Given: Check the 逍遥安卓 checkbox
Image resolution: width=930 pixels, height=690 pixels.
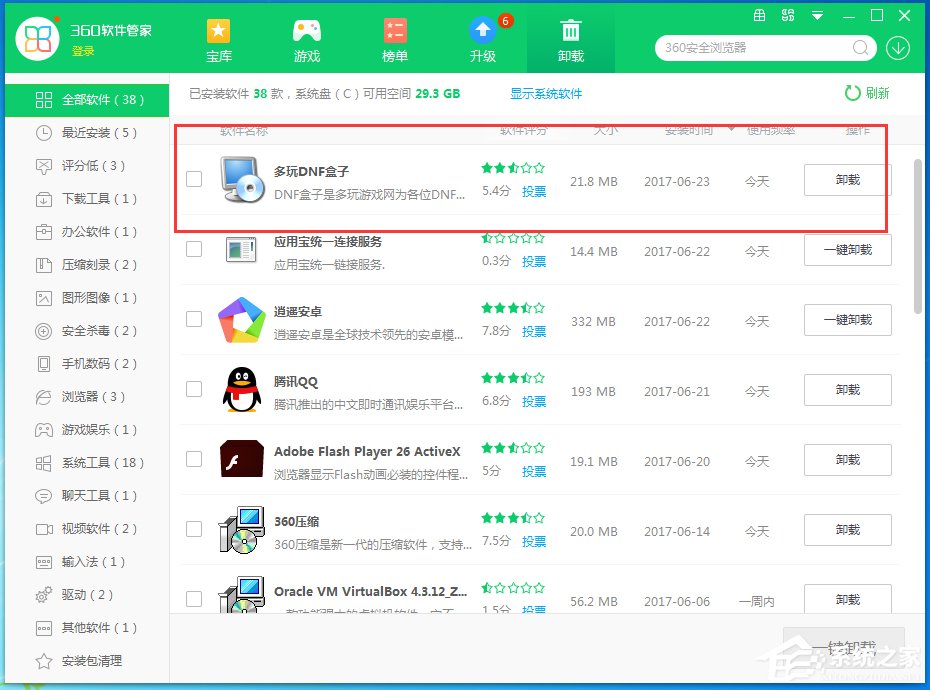Looking at the screenshot, I should [194, 319].
